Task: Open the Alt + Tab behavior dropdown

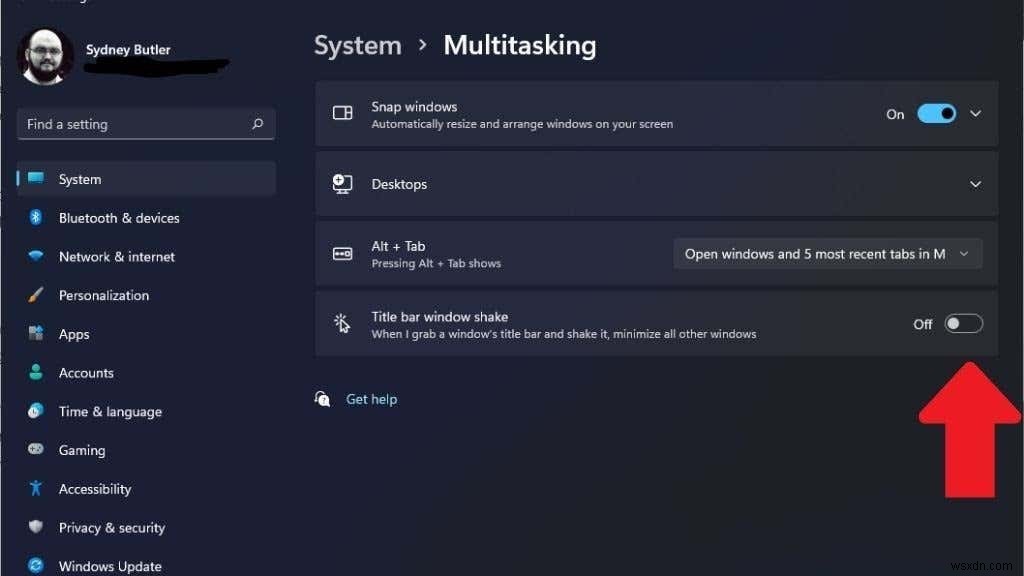Action: point(827,253)
